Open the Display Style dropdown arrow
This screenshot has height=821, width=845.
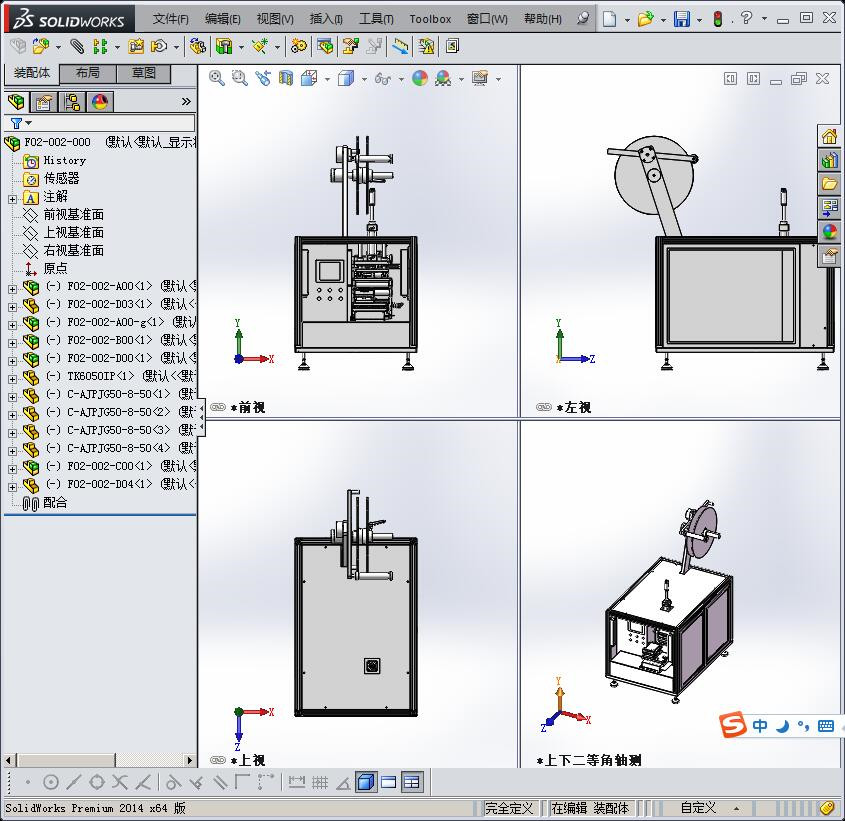click(x=364, y=80)
